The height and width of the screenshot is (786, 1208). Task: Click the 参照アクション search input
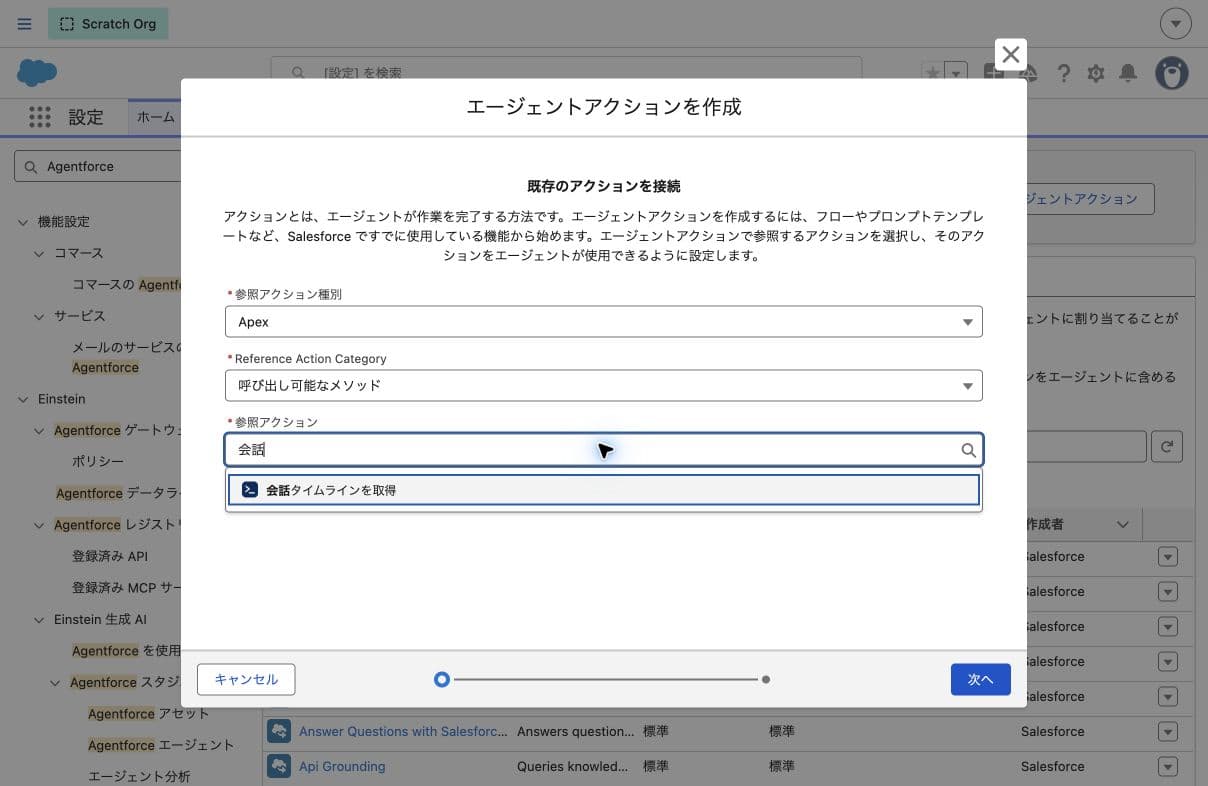[604, 450]
